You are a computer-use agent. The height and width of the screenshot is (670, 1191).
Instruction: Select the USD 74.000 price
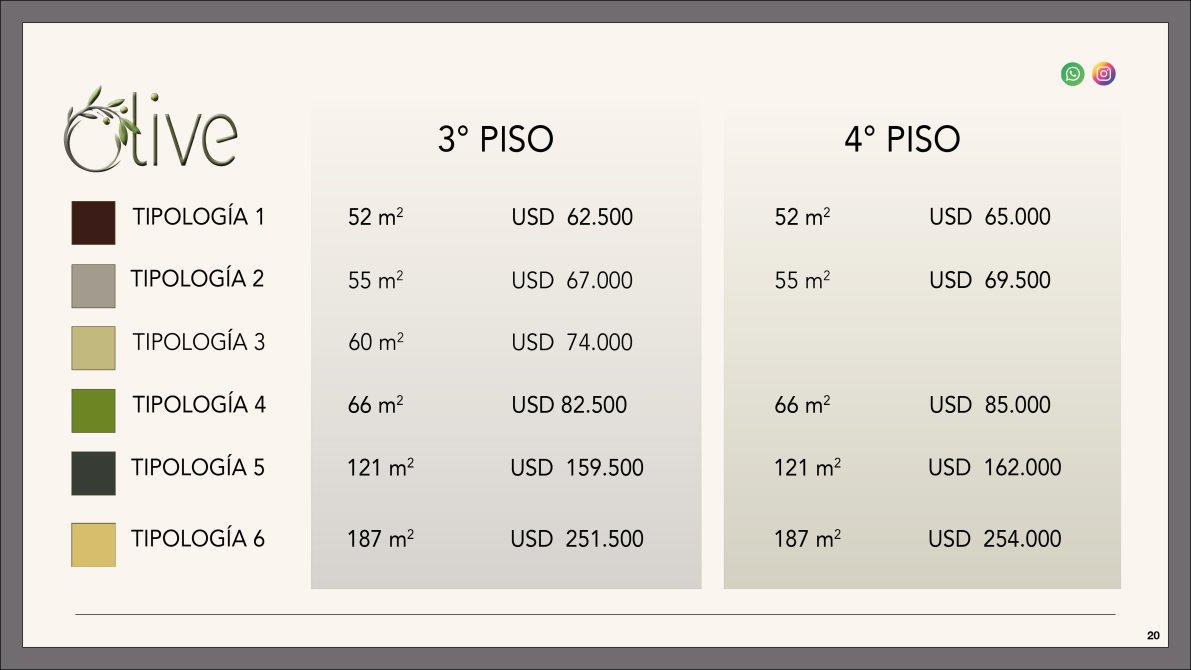572,342
